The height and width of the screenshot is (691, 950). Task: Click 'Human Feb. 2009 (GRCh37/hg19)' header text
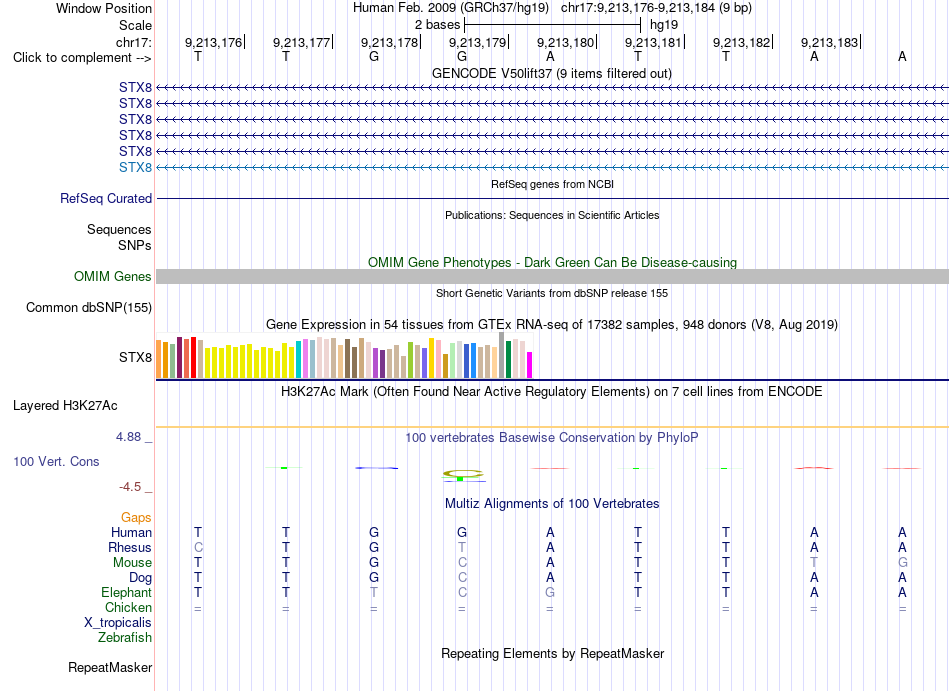tap(451, 8)
